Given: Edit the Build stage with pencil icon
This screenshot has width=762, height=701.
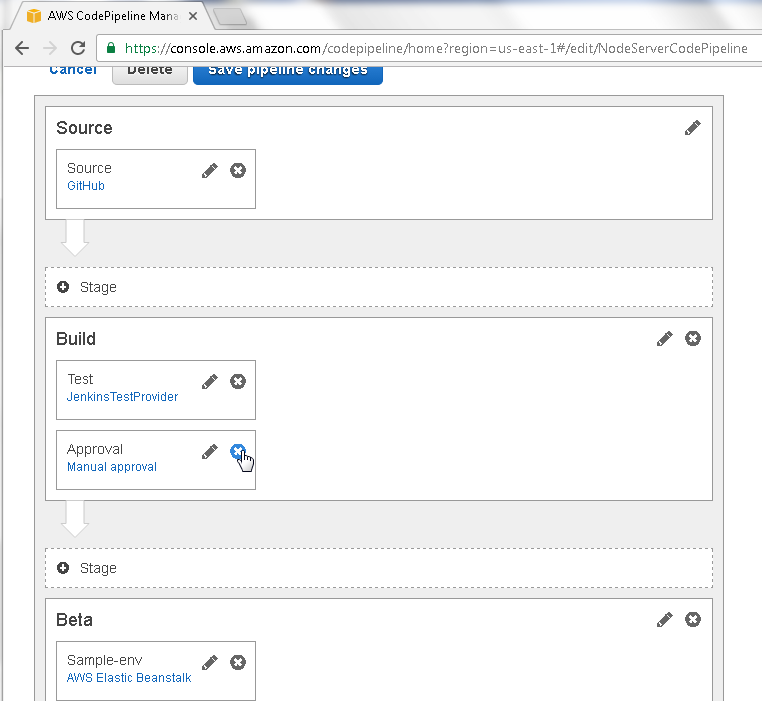Looking at the screenshot, I should pyautogui.click(x=665, y=338).
